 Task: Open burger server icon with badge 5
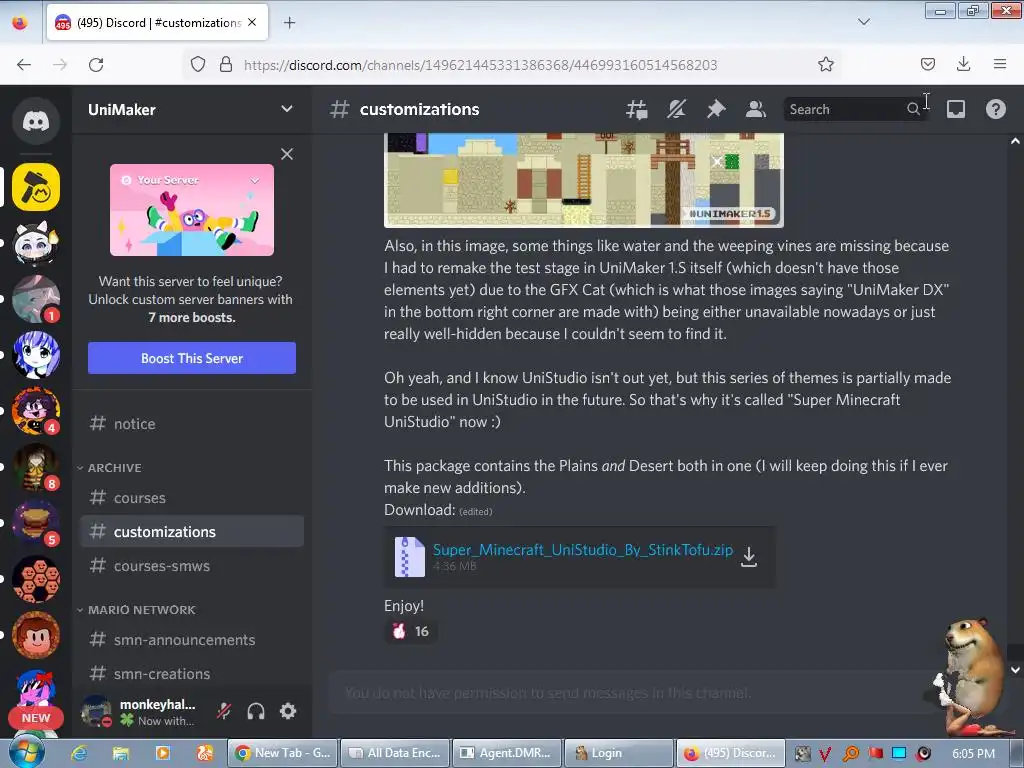pos(36,523)
